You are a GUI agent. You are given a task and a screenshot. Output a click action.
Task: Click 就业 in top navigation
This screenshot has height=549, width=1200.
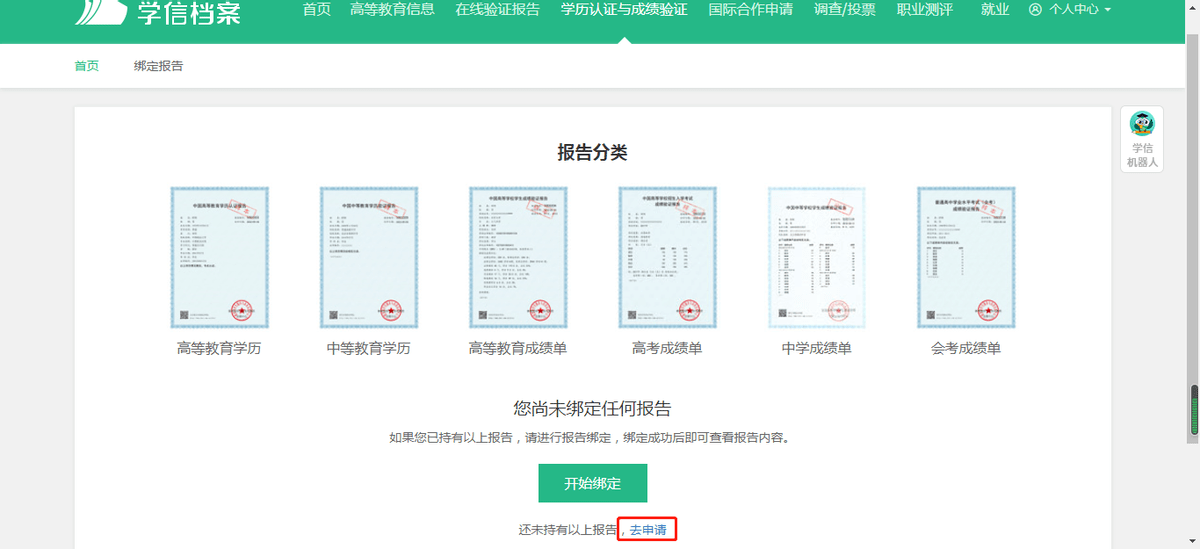coord(995,10)
